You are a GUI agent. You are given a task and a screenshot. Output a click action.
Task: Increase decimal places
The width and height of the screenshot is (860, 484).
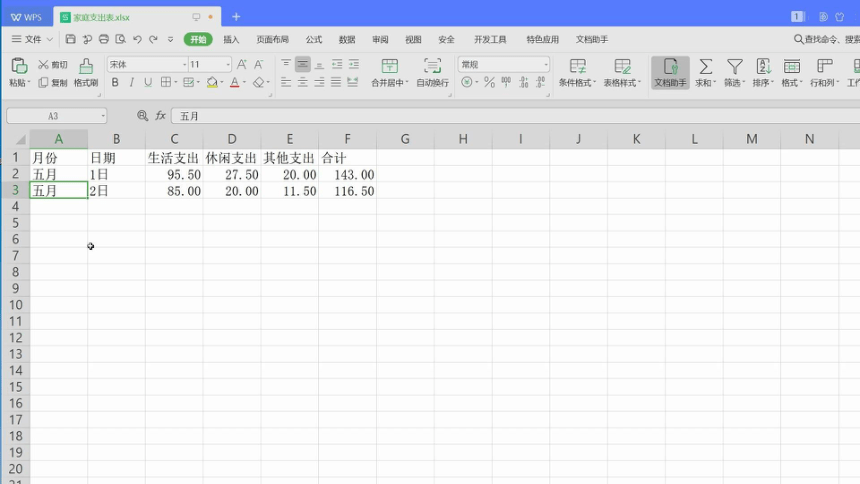(524, 82)
